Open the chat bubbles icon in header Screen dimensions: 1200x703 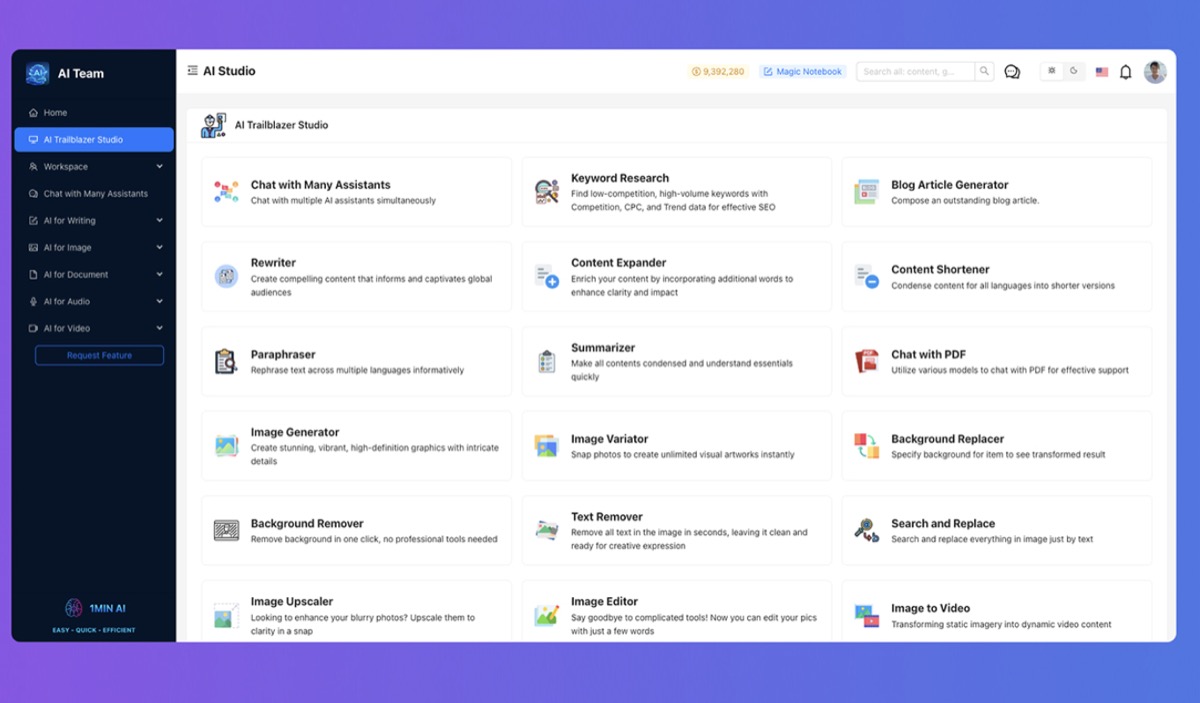coord(1012,72)
